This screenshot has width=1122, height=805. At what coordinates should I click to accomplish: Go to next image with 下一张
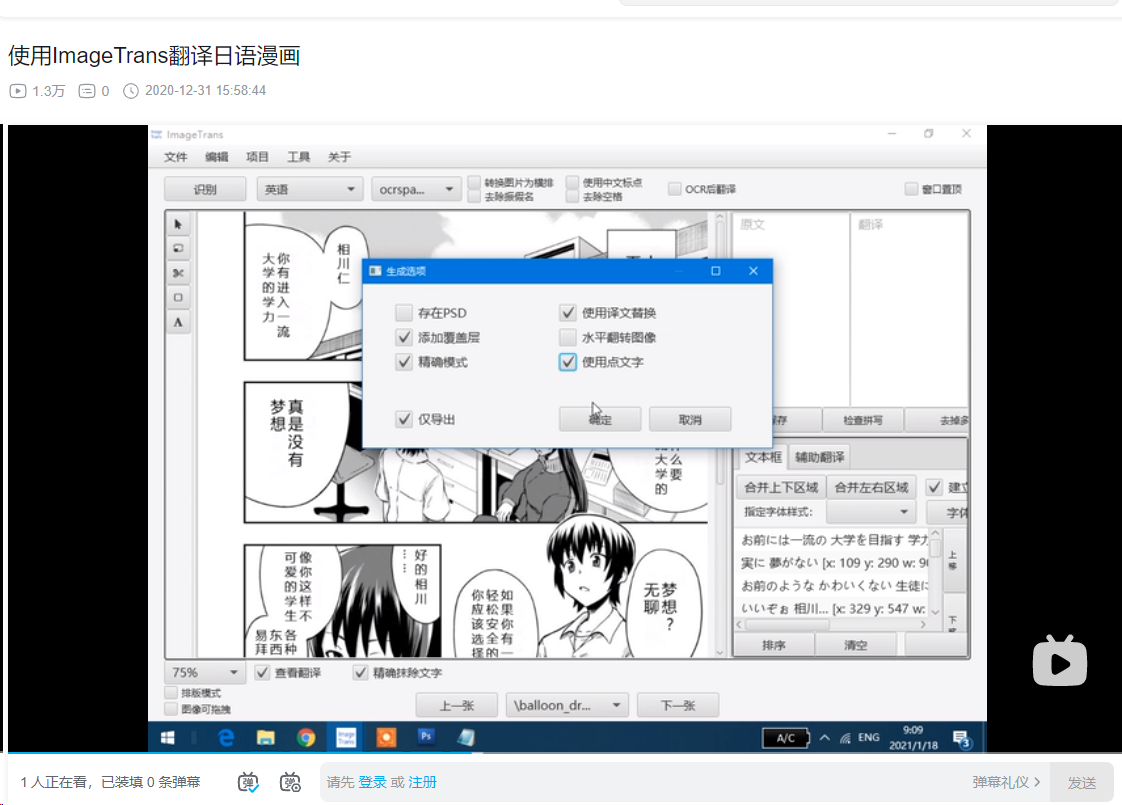(678, 706)
